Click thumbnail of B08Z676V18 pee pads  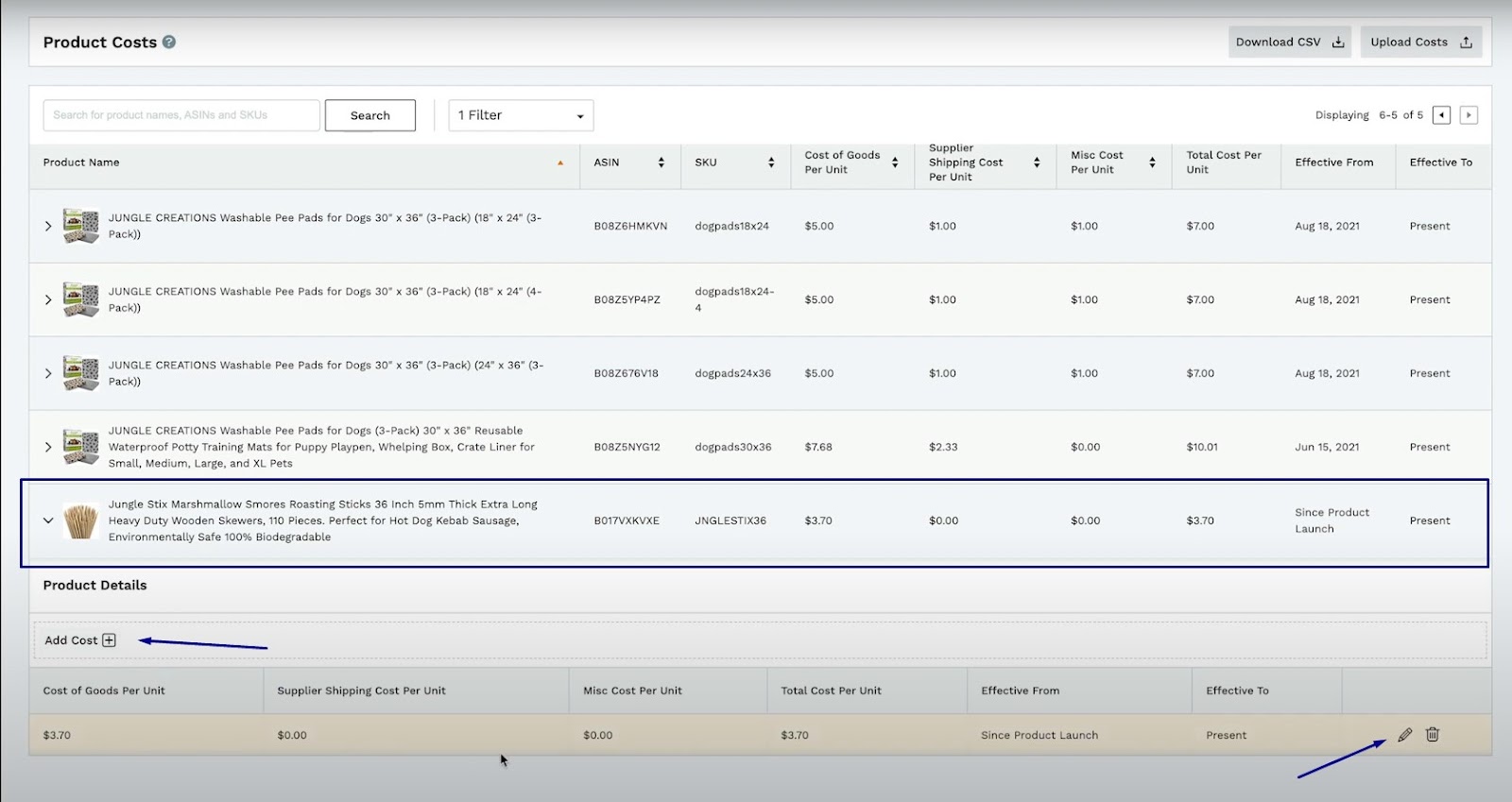(81, 373)
